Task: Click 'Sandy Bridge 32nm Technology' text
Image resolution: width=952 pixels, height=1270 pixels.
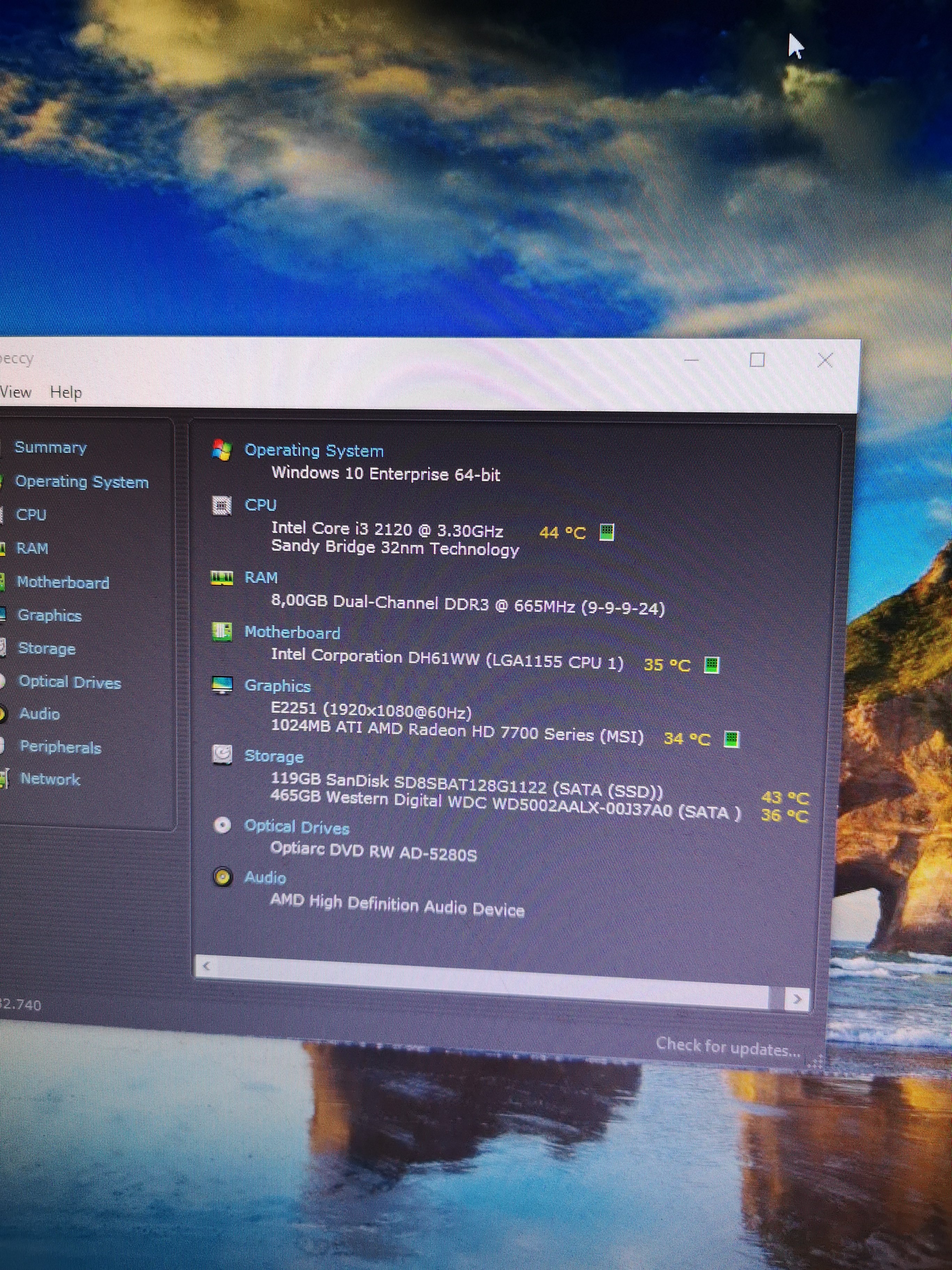Action: click(x=395, y=548)
